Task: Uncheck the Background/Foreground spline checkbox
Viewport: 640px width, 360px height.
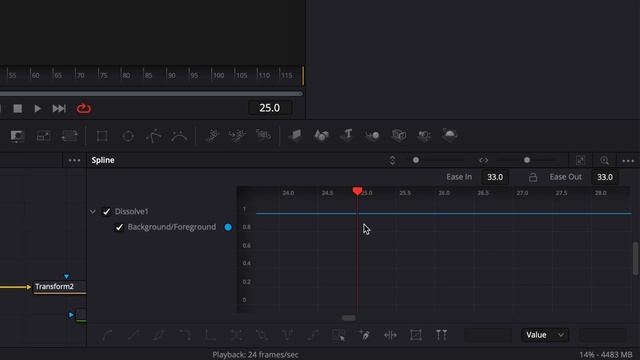Action: coord(119,227)
